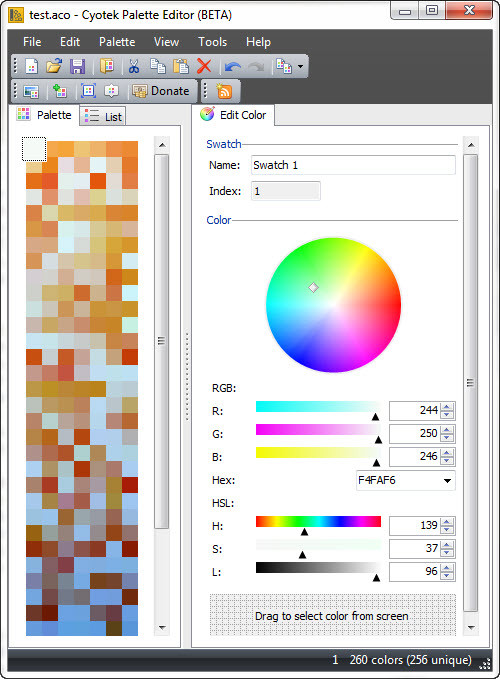The image size is (500, 679).
Task: Switch to the Palette tab
Action: click(x=44, y=115)
